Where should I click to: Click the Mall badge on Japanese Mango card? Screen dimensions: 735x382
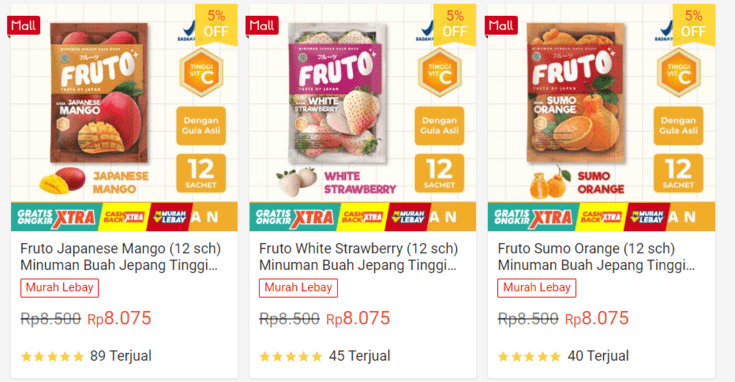[x=23, y=25]
